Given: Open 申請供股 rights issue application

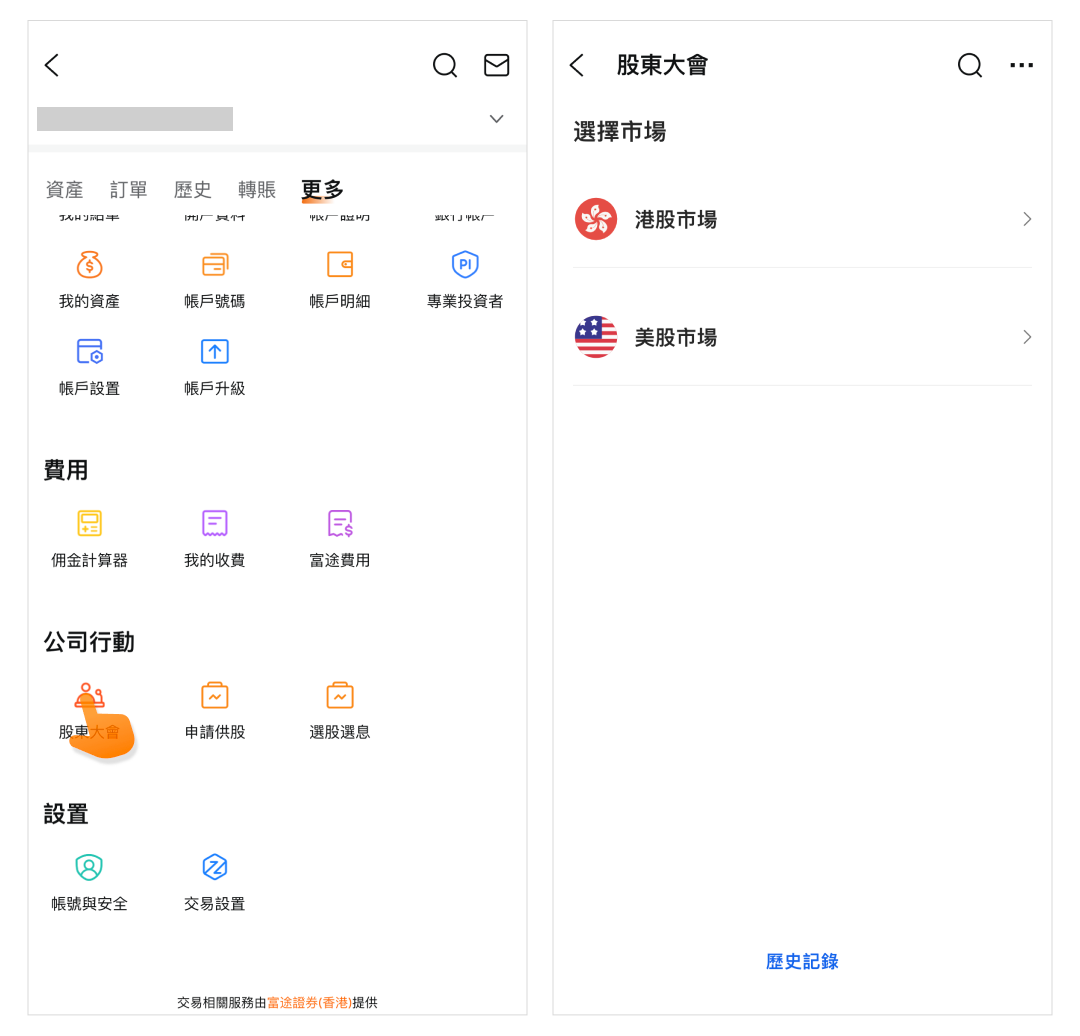Looking at the screenshot, I should (x=214, y=696).
